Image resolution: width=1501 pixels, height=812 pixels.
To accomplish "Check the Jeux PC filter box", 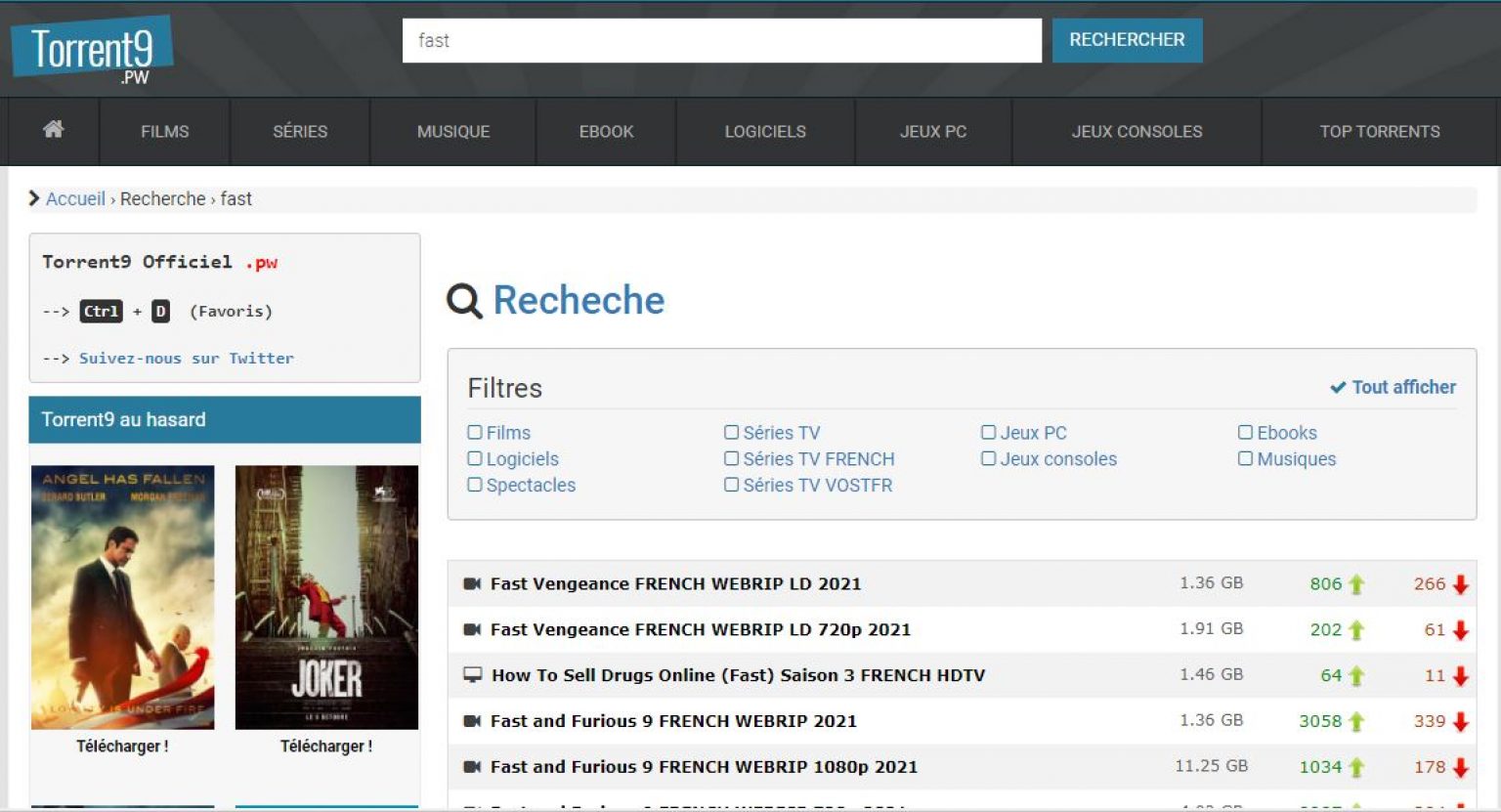I will click(988, 433).
